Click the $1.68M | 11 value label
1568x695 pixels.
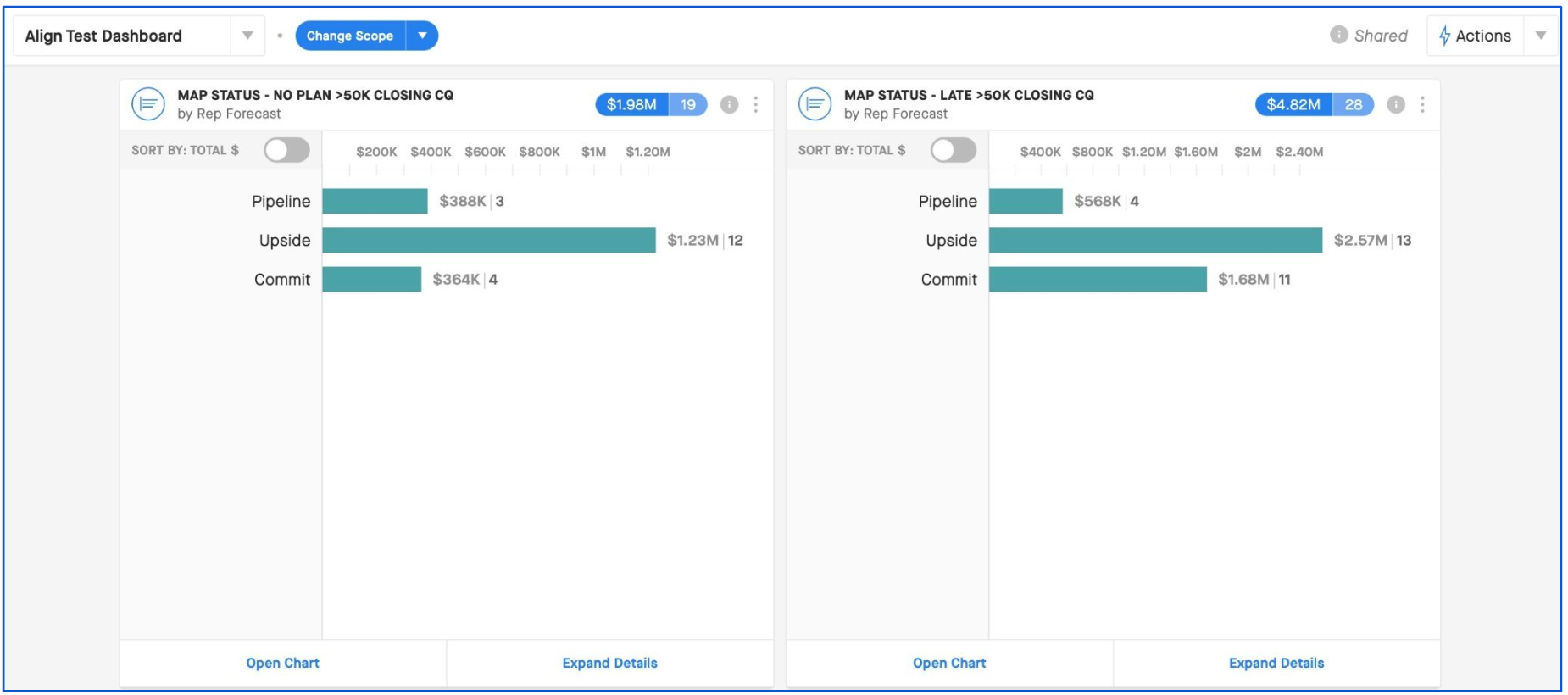click(x=1254, y=279)
